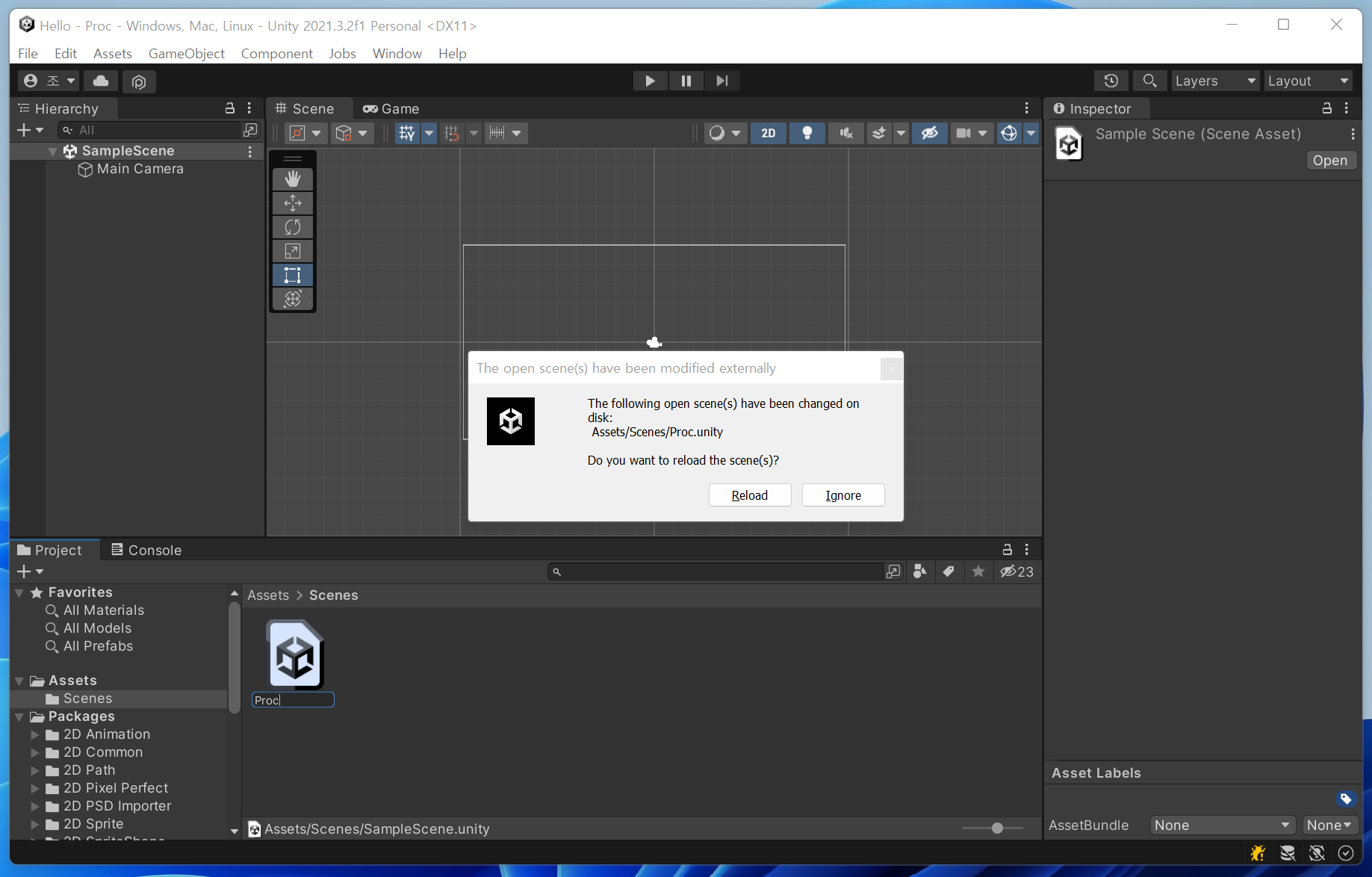Select the Move tool
The image size is (1372, 877).
(293, 203)
